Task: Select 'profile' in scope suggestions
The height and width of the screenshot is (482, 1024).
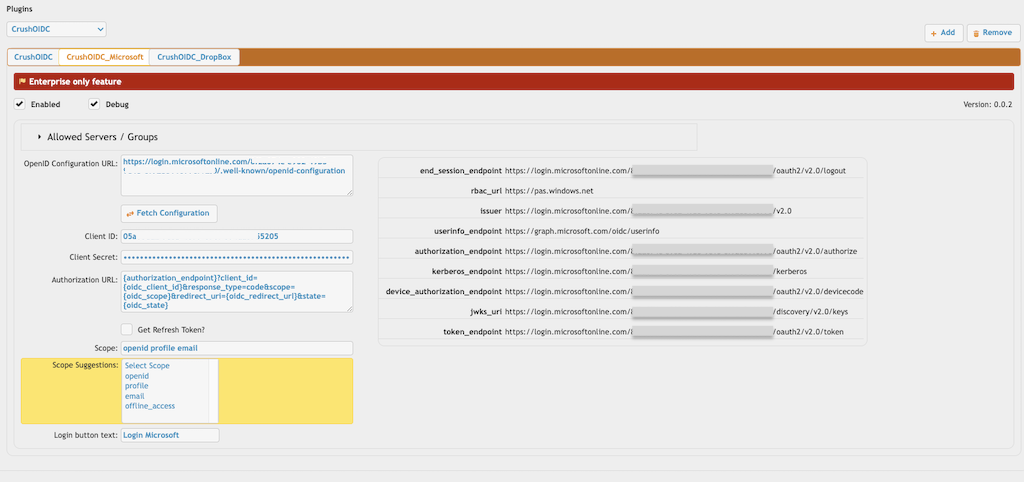Action: pyautogui.click(x=136, y=386)
